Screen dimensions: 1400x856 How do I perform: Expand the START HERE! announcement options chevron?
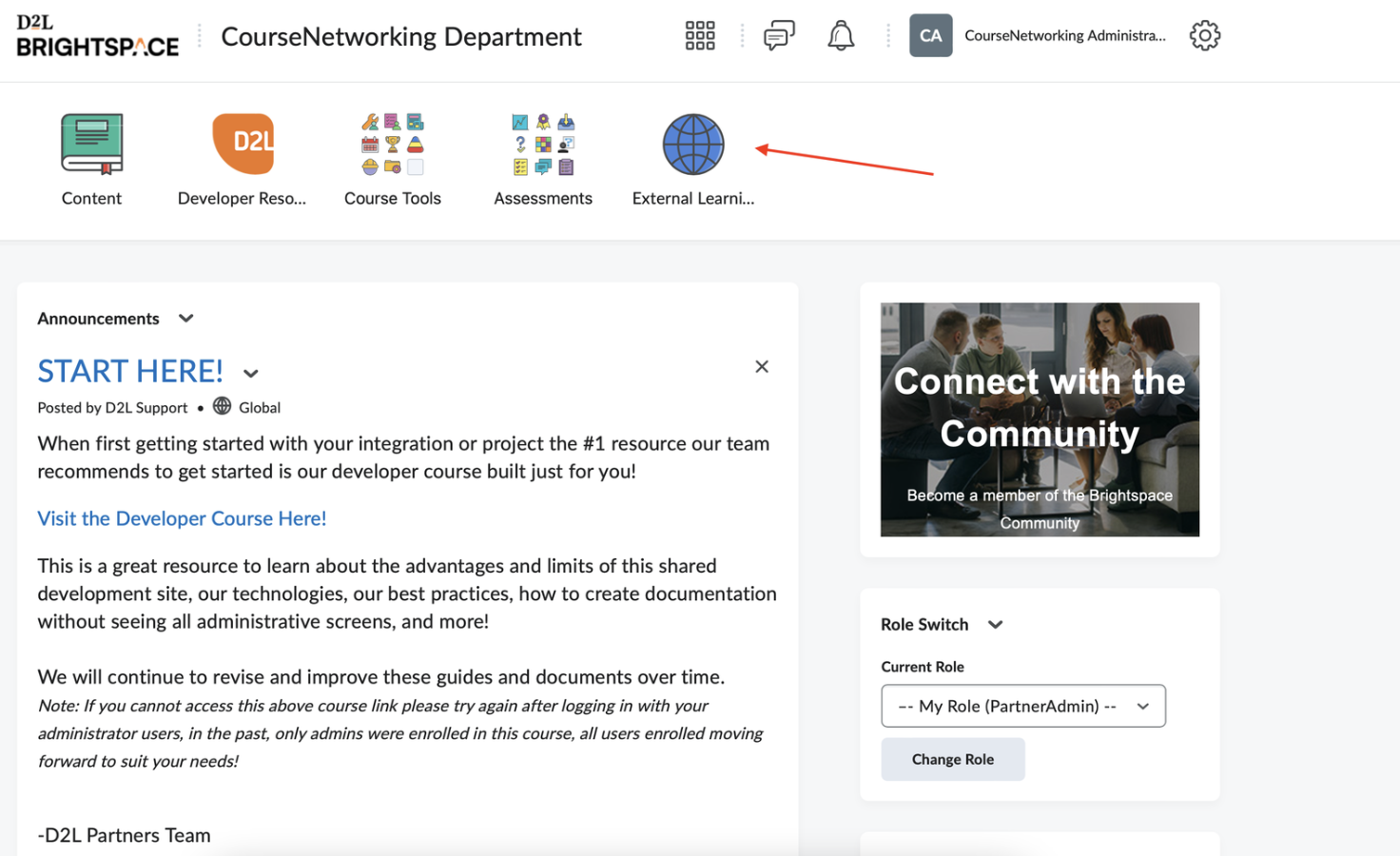point(251,374)
